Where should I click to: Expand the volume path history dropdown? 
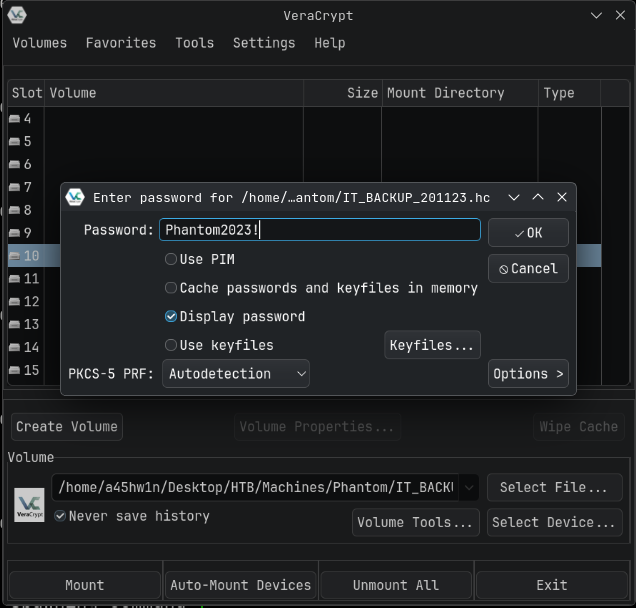[468, 487]
